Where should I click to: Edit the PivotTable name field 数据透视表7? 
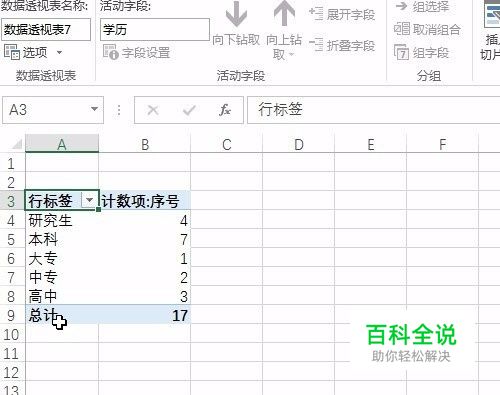[46, 30]
